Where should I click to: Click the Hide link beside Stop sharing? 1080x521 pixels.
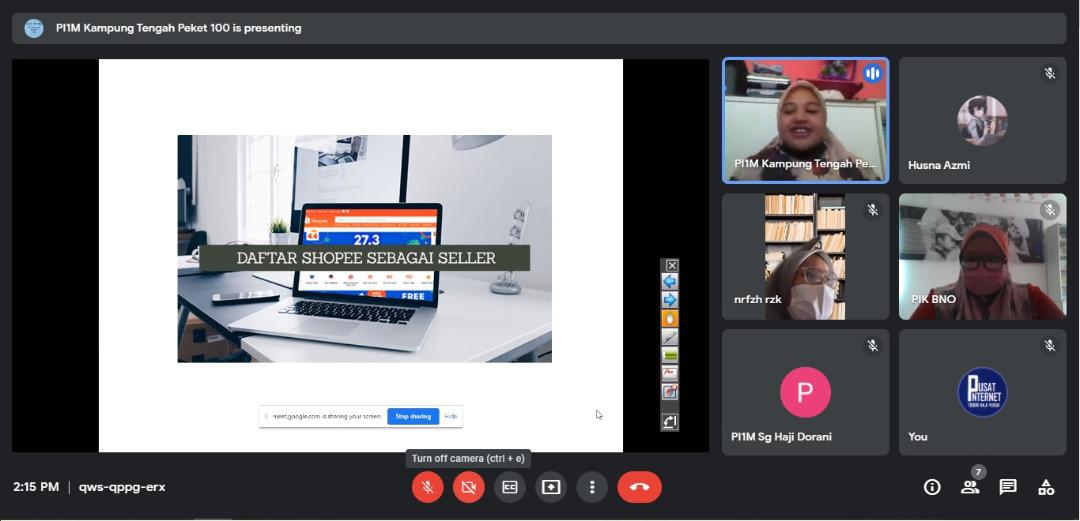point(450,416)
